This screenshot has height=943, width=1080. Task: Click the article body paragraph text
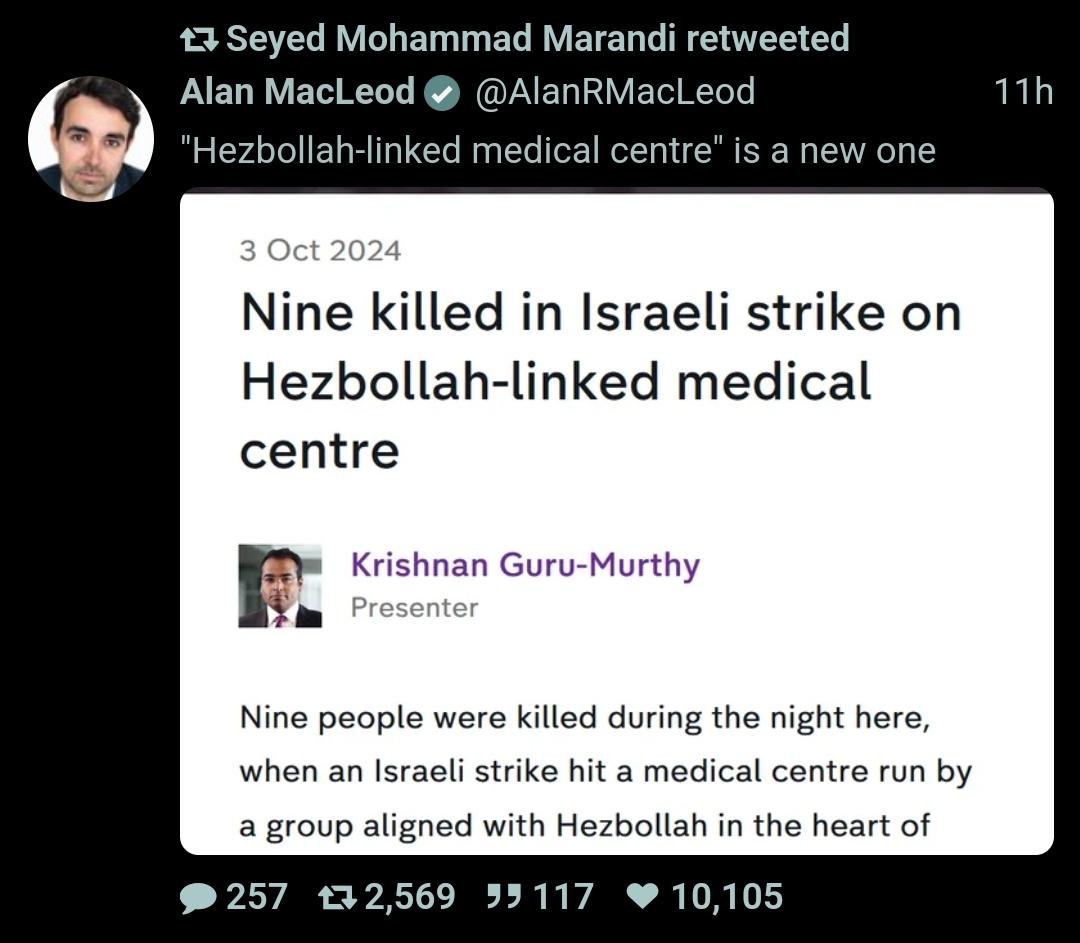pyautogui.click(x=604, y=772)
